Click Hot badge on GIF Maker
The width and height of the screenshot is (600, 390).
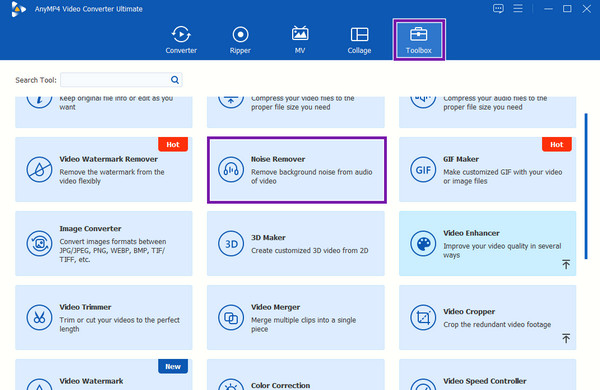coord(557,144)
